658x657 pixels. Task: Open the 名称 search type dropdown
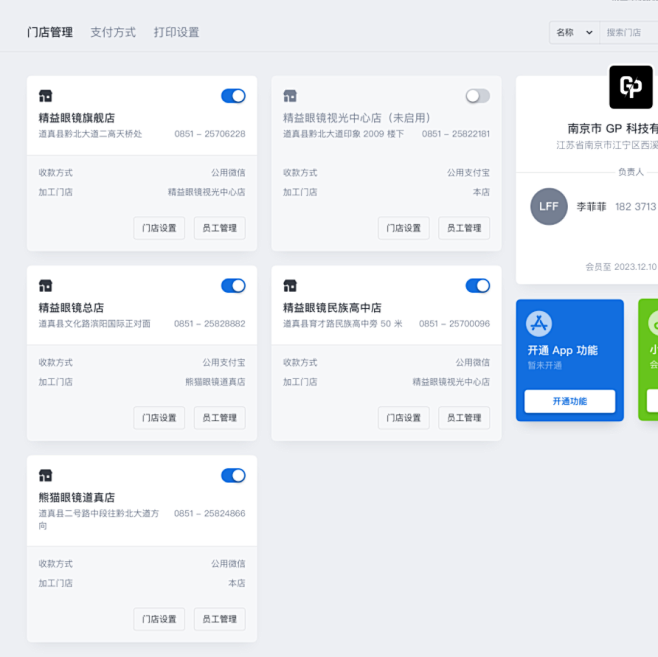pos(574,32)
